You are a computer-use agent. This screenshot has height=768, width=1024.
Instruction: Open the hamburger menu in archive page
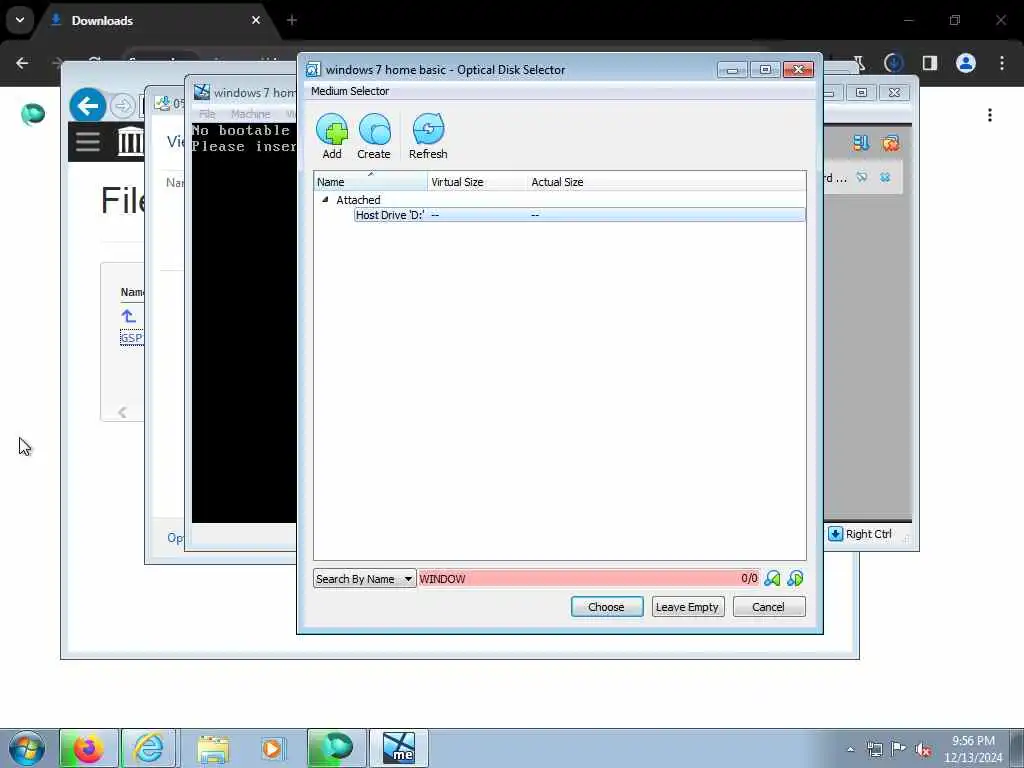88,141
